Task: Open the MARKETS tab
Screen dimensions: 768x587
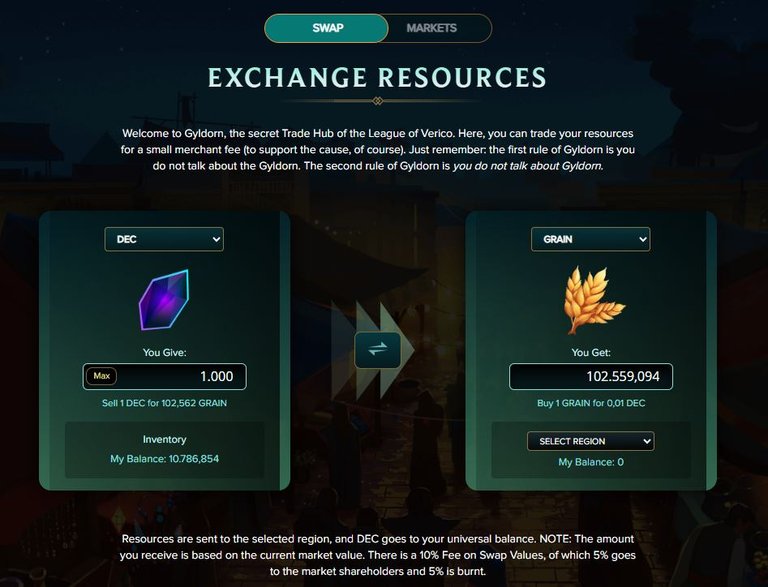Action: coord(432,28)
